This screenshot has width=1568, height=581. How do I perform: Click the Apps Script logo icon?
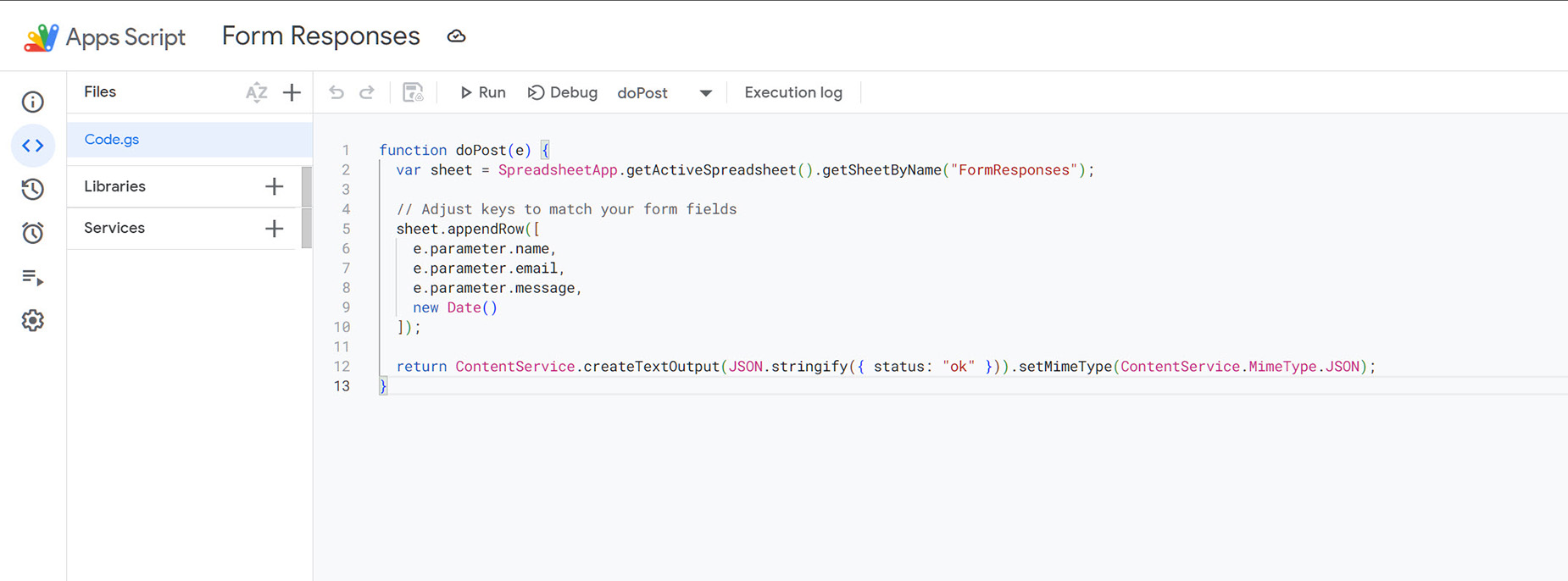(x=41, y=37)
